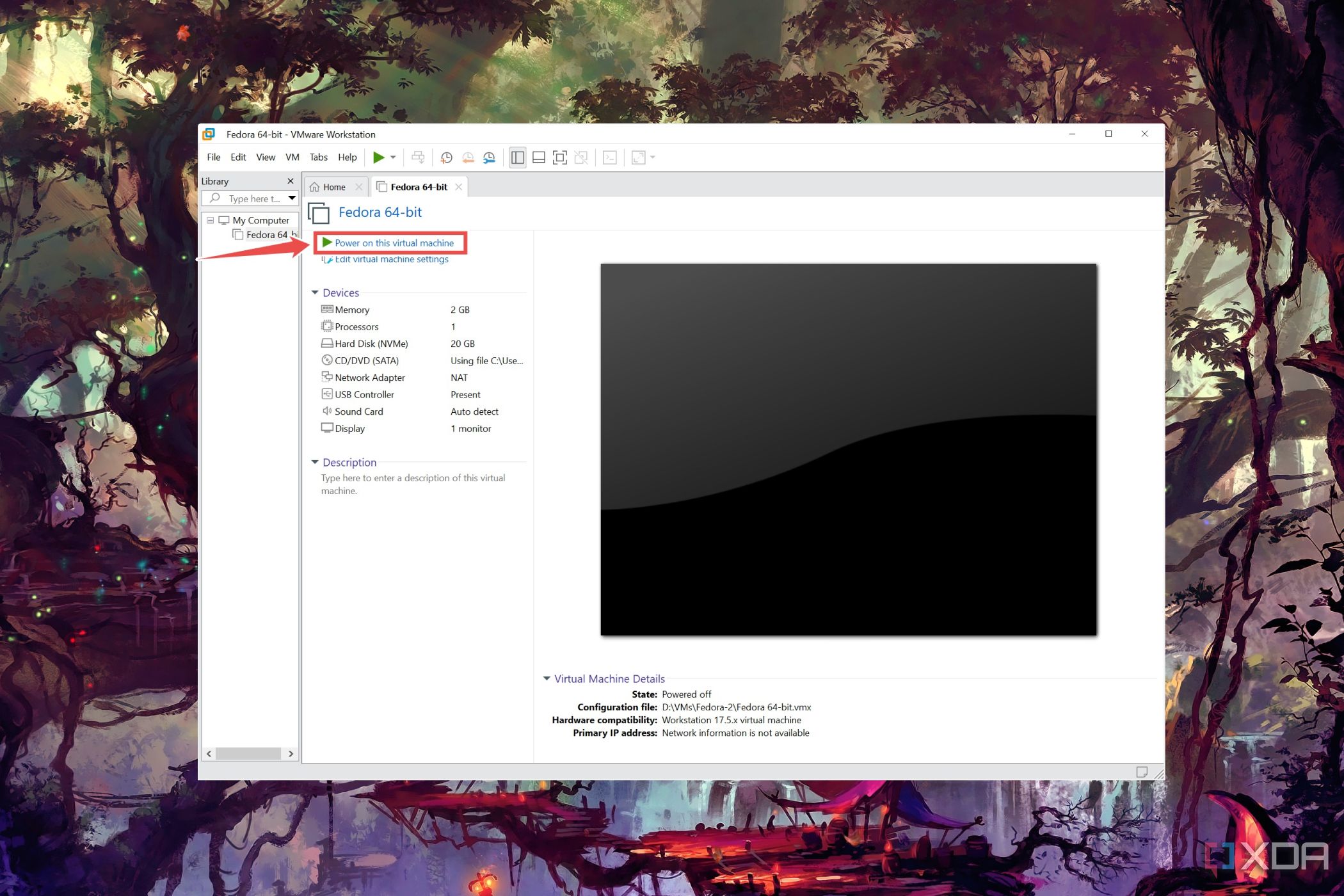Click the Display monitor icon
Image resolution: width=1344 pixels, height=896 pixels.
point(327,428)
